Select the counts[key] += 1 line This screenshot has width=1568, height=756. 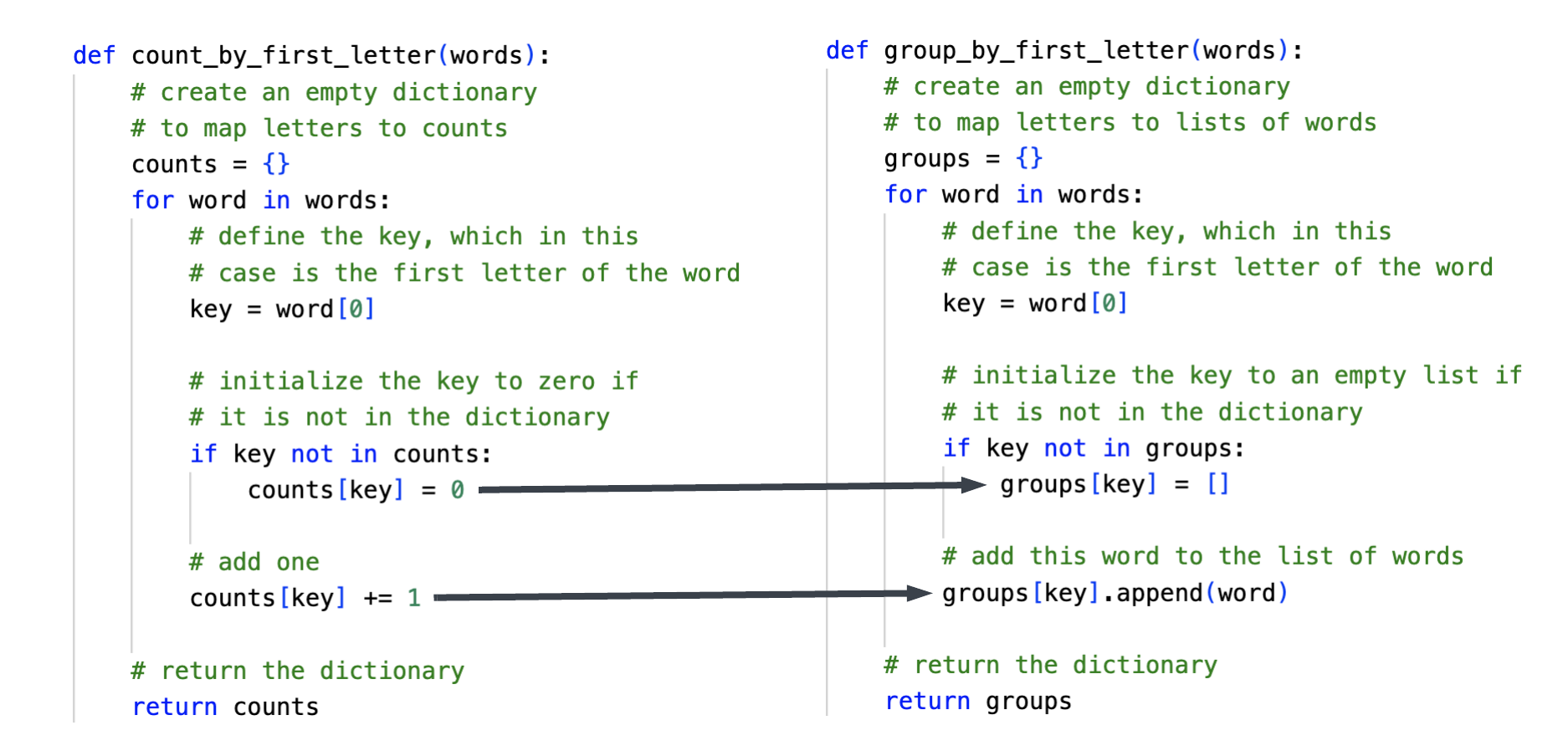tap(303, 597)
